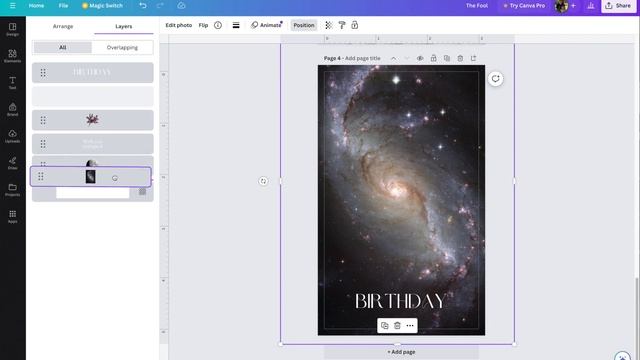Open the Elements sidebar panel
Viewport: 640px width, 360px height.
tap(13, 56)
